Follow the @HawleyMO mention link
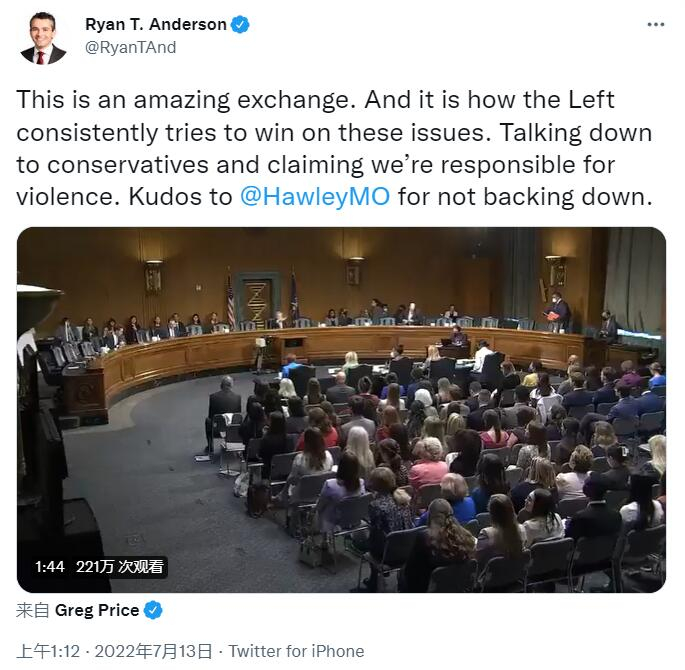 315,197
